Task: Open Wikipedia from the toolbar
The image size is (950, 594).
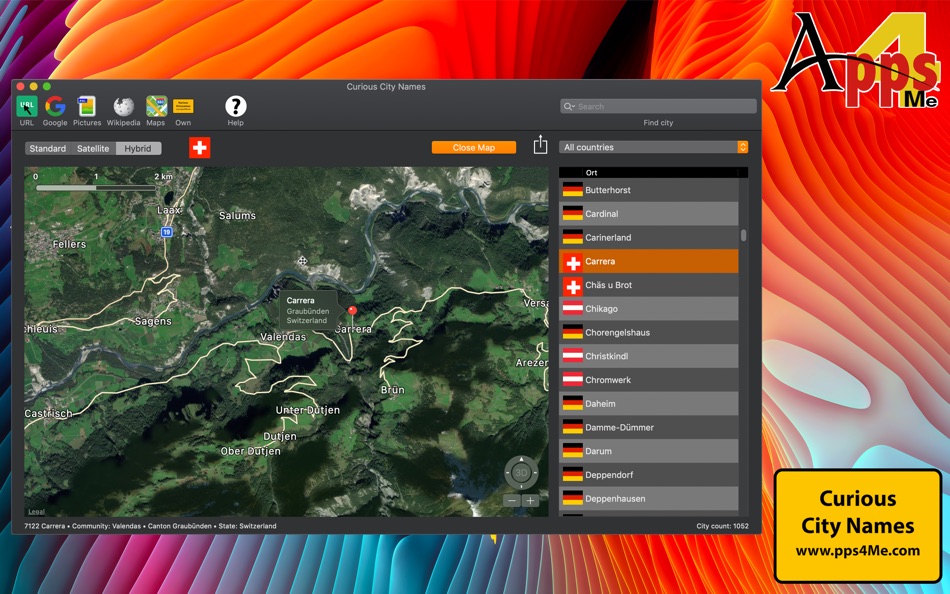Action: (122, 105)
